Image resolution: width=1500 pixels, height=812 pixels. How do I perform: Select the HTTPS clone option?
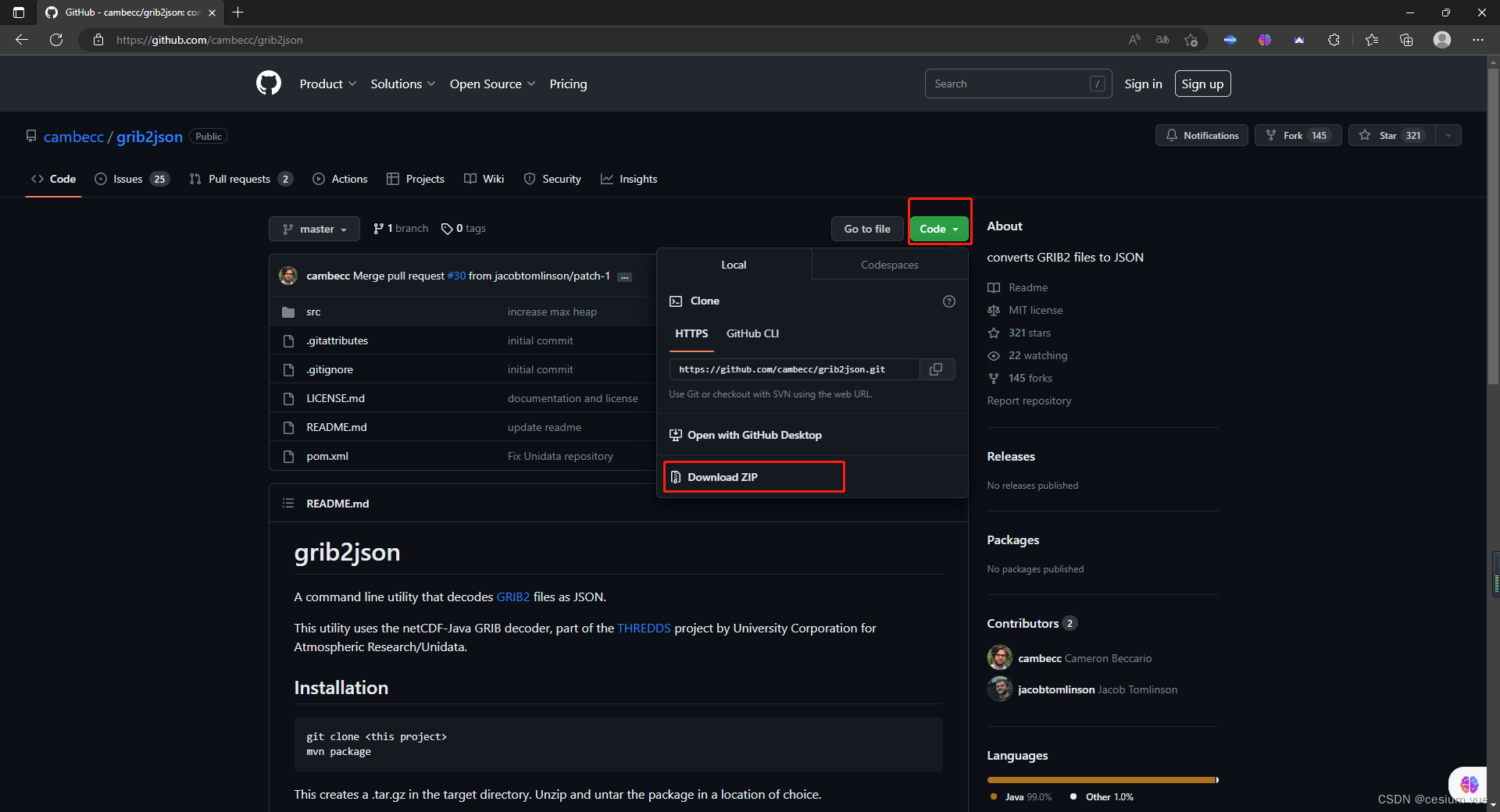[x=691, y=333]
